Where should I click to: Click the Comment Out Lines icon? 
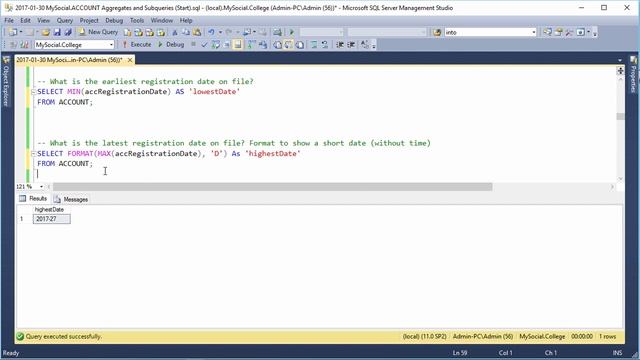click(x=313, y=44)
